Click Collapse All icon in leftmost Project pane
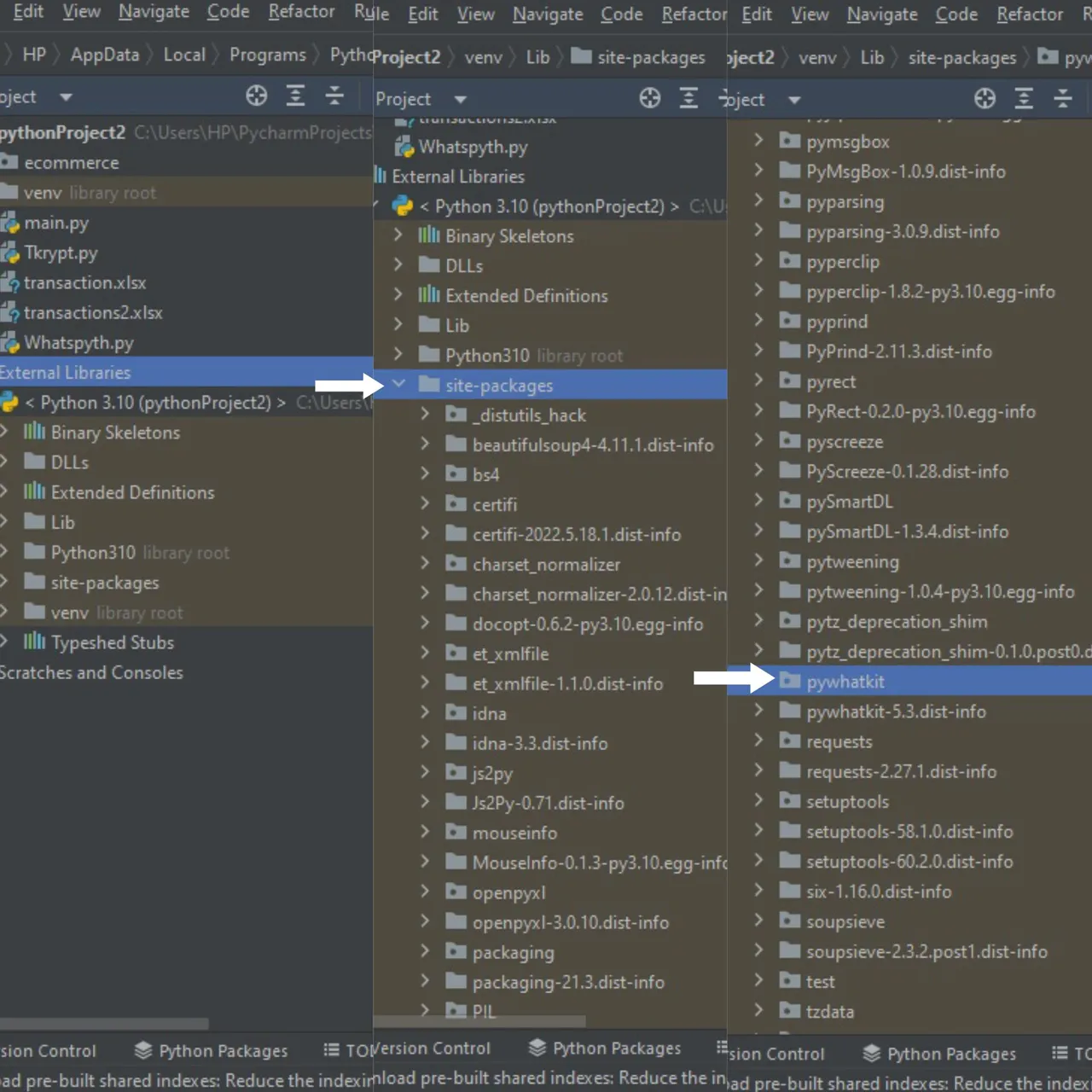The image size is (1092, 1092). pos(334,96)
